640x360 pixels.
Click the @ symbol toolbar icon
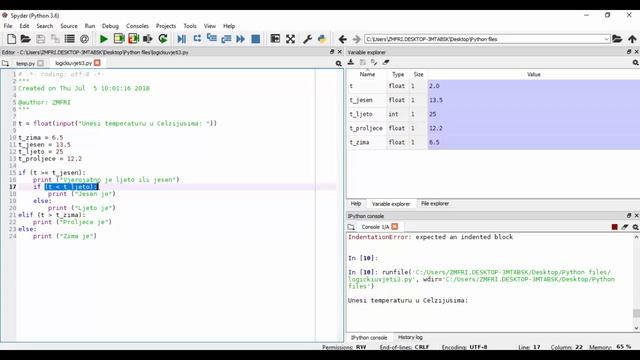[x=84, y=39]
